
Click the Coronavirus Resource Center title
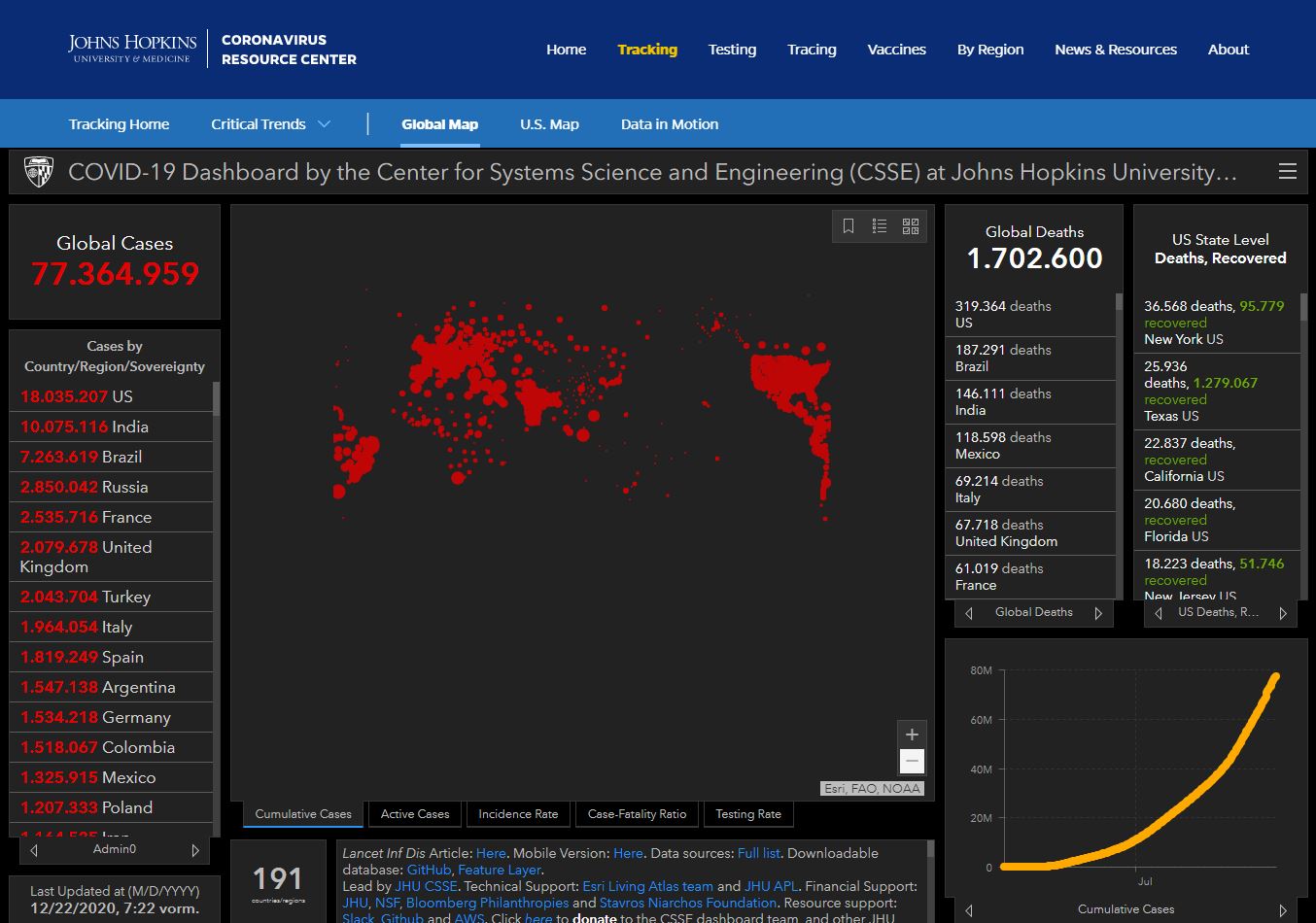289,50
